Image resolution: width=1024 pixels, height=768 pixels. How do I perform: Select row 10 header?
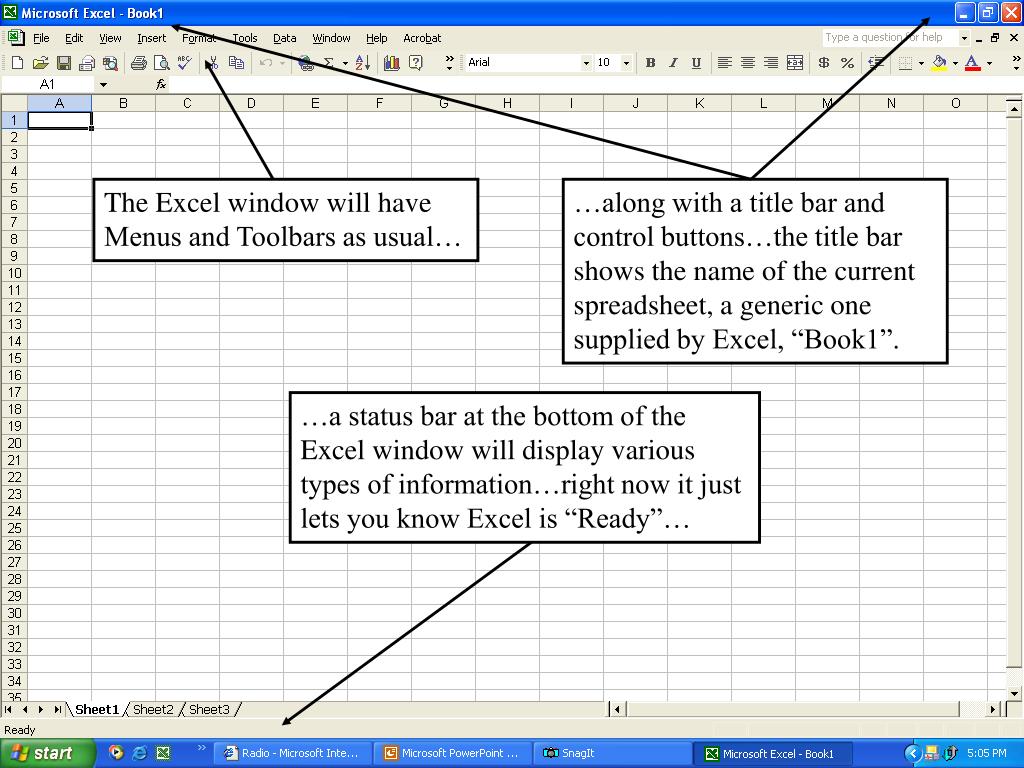[x=14, y=273]
